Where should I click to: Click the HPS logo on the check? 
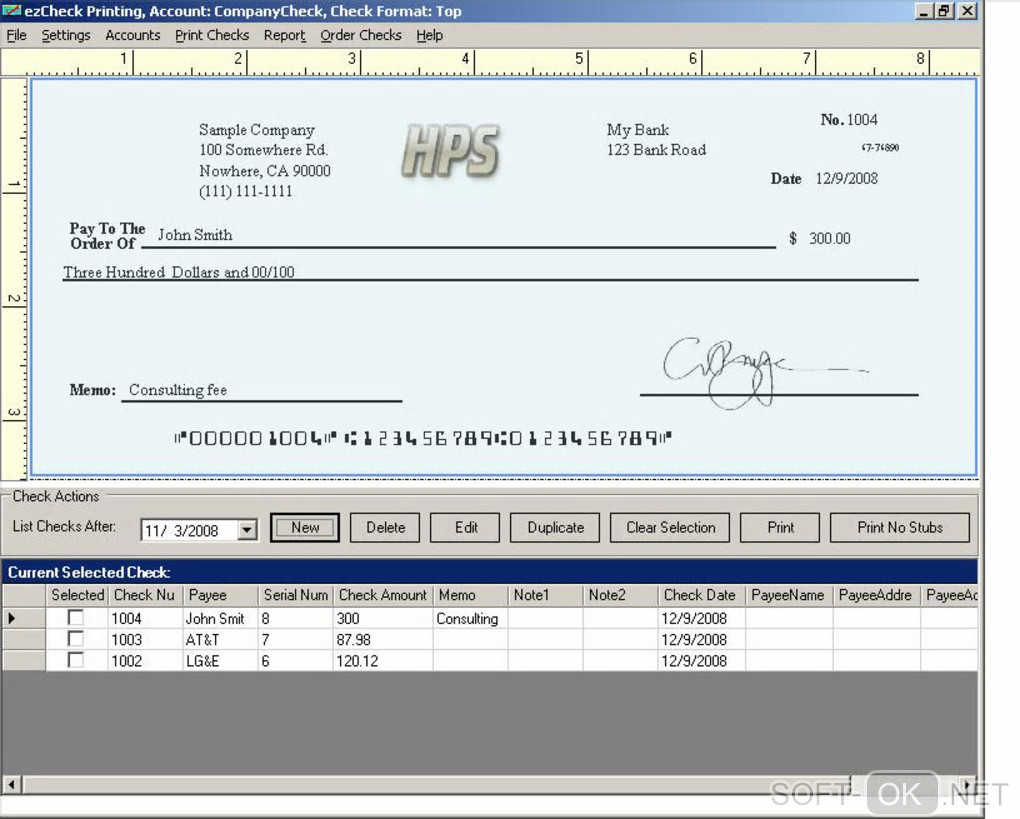tap(450, 151)
